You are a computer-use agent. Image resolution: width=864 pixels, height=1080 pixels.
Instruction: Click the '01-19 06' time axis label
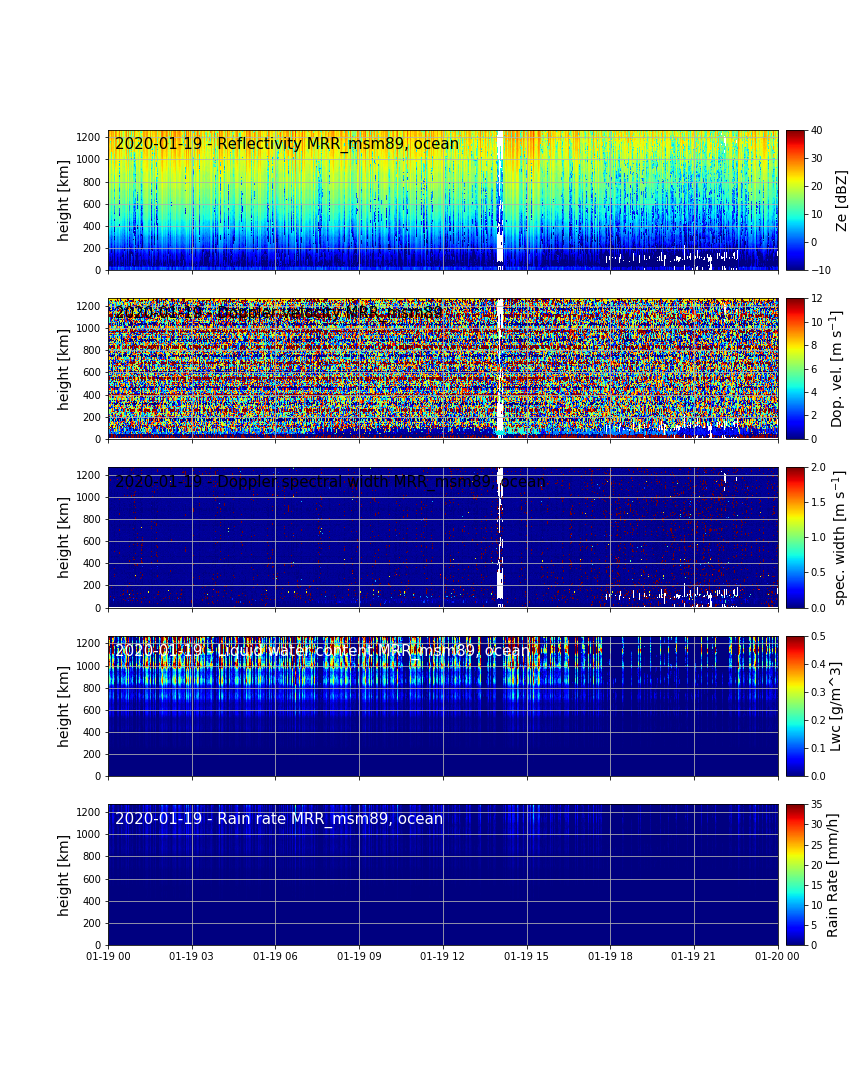(275, 958)
